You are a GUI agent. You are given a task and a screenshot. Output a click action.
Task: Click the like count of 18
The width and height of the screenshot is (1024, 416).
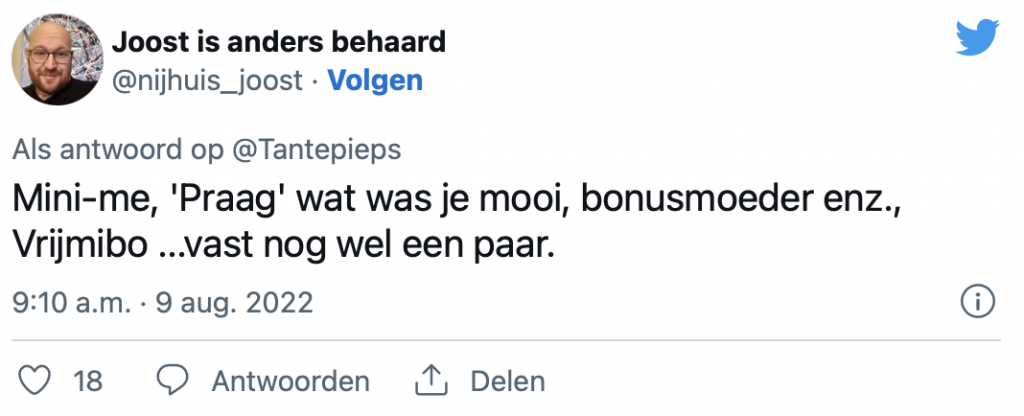point(88,381)
